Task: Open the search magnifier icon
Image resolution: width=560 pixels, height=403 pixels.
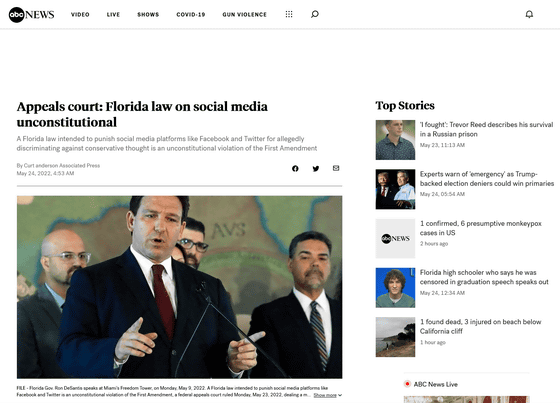Action: click(x=315, y=14)
